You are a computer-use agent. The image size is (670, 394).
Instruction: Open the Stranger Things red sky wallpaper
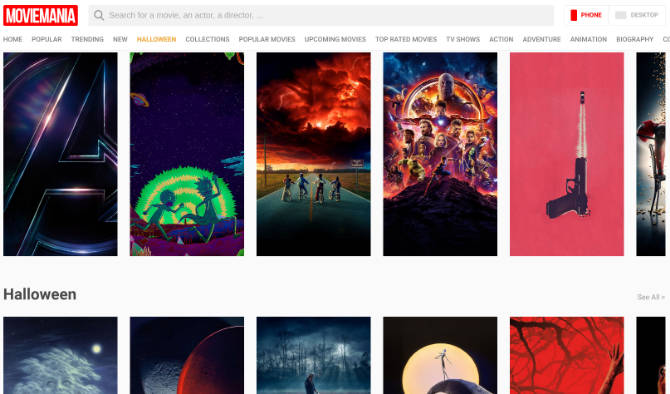(313, 154)
